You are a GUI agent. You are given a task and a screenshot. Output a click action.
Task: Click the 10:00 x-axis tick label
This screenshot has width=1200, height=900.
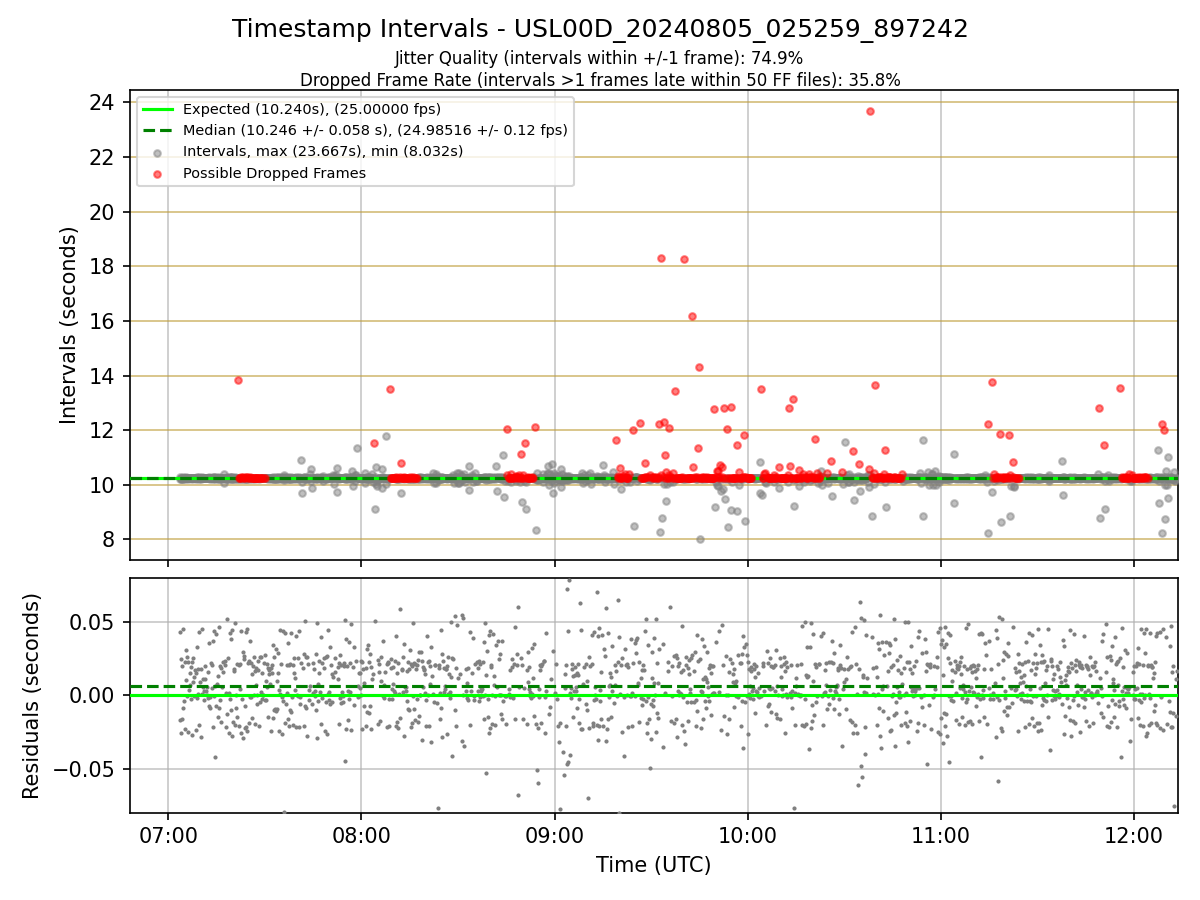(748, 835)
